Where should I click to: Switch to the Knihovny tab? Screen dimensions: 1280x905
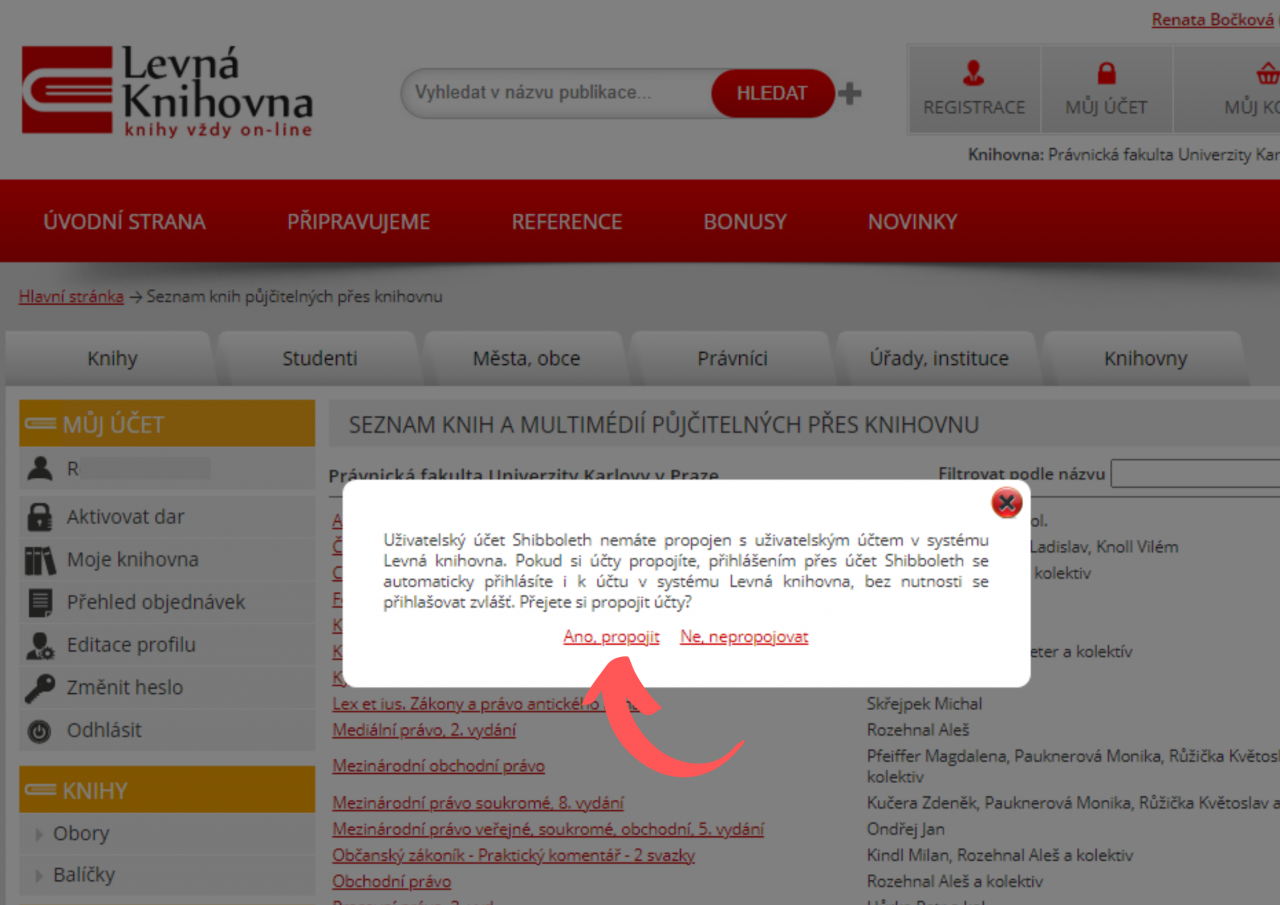pyautogui.click(x=1146, y=358)
